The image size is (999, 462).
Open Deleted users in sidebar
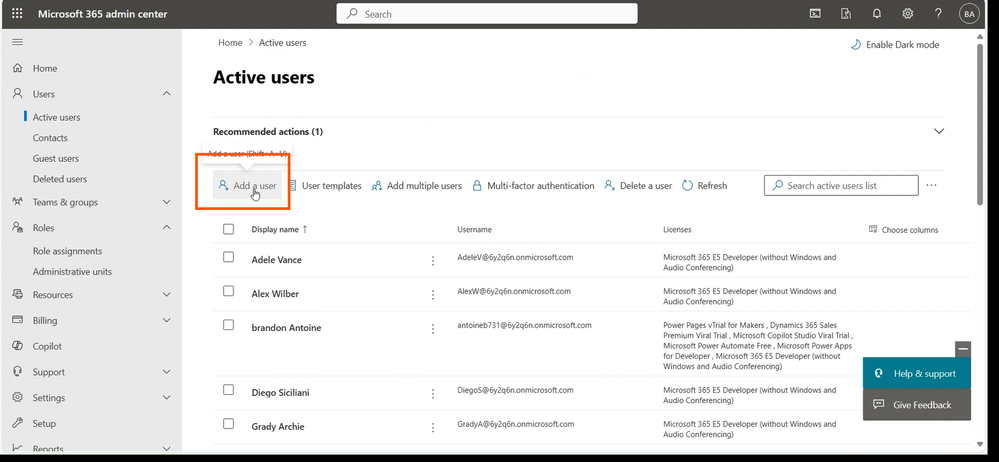point(60,179)
